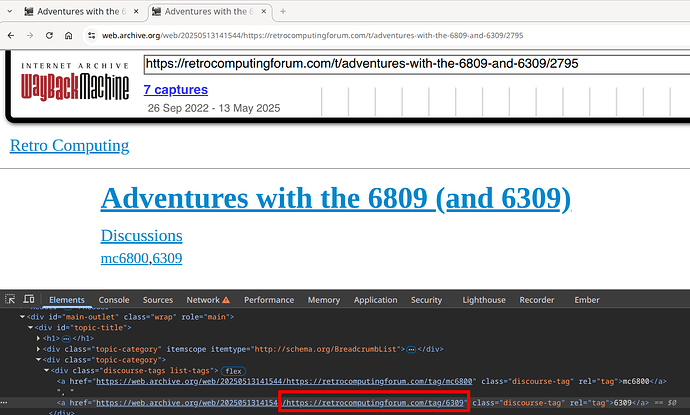The height and width of the screenshot is (415, 690).
Task: Open the Adventures with the 6809 heading link
Action: (x=336, y=198)
